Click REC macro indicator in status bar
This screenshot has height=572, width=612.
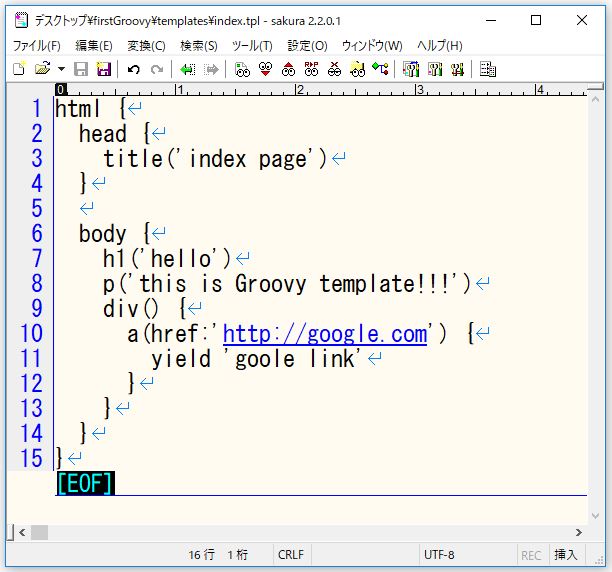(x=531, y=555)
